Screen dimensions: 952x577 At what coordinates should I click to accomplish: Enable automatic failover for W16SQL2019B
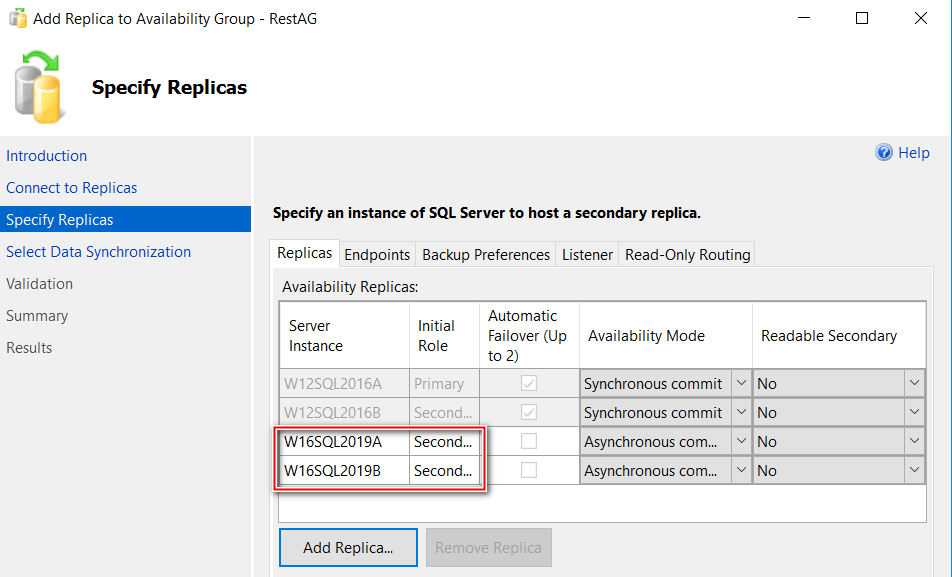[x=528, y=470]
